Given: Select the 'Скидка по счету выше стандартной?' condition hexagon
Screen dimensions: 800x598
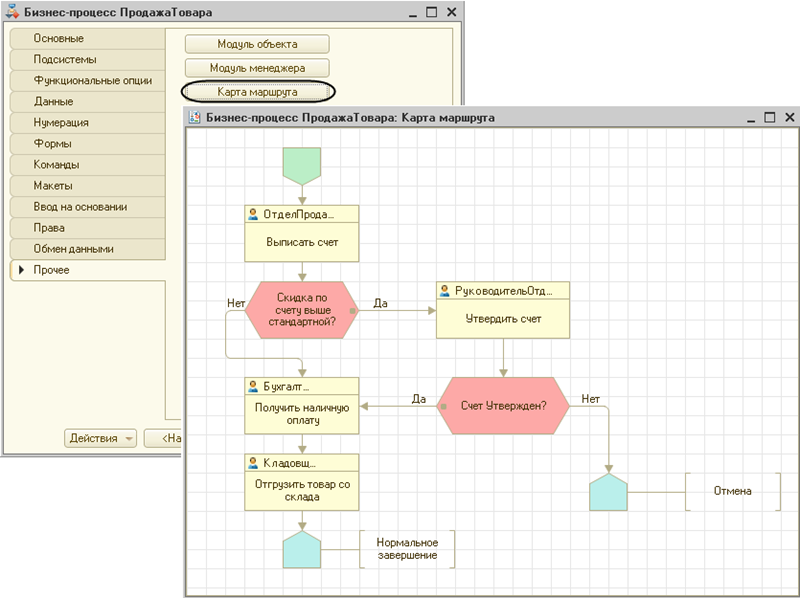Looking at the screenshot, I should click(301, 310).
